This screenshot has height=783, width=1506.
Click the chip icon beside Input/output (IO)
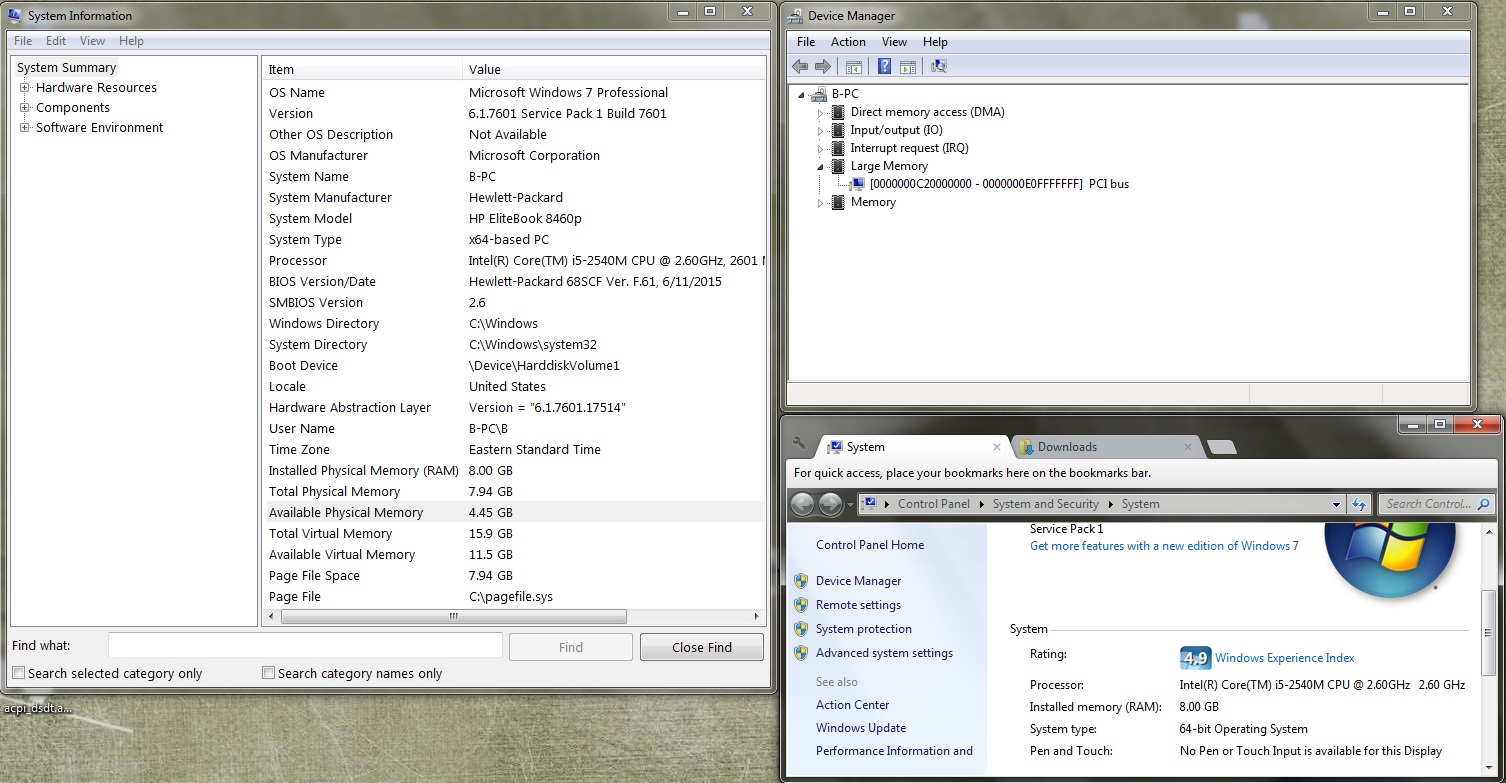(x=838, y=130)
